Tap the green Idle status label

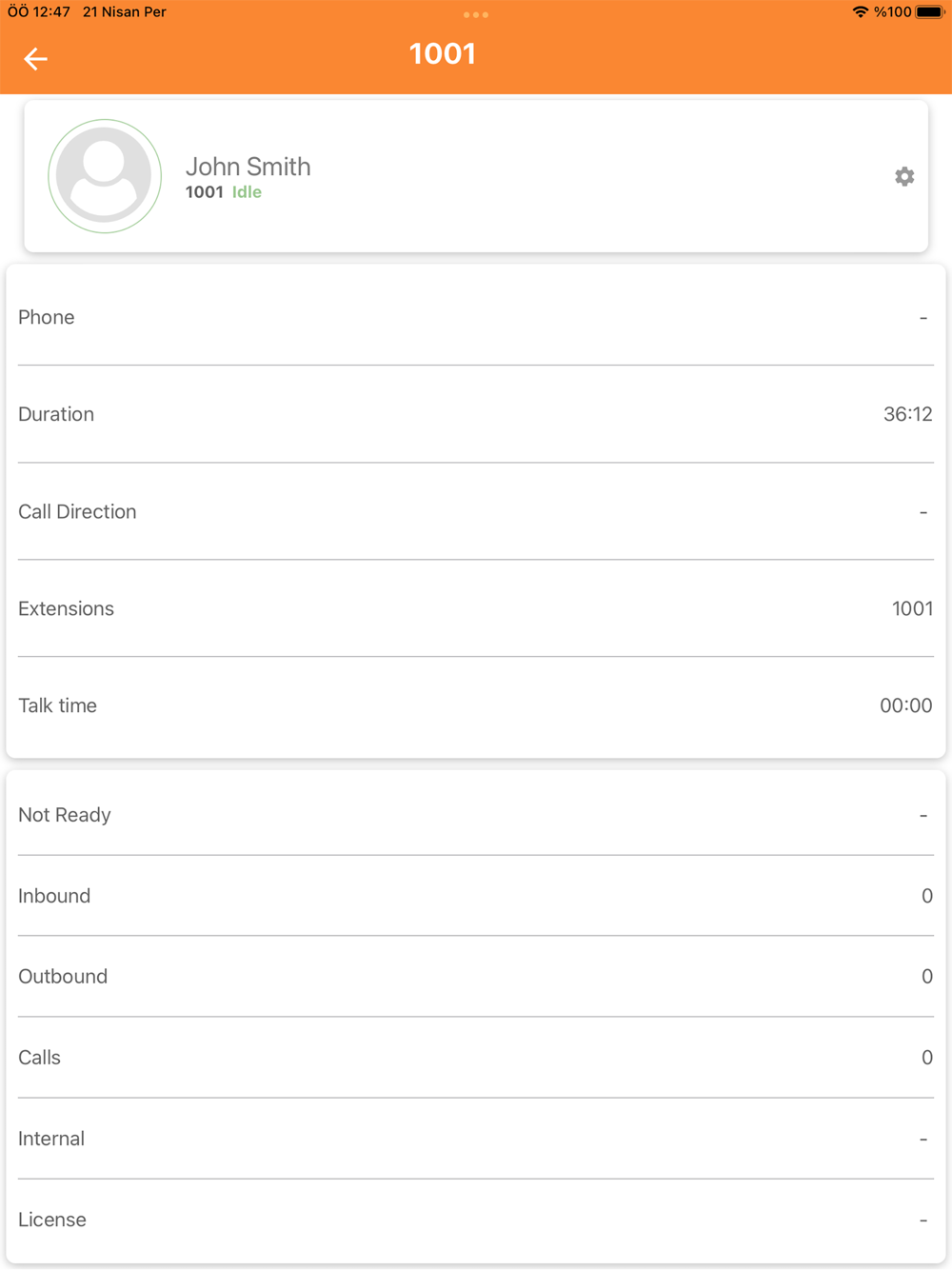(x=247, y=192)
